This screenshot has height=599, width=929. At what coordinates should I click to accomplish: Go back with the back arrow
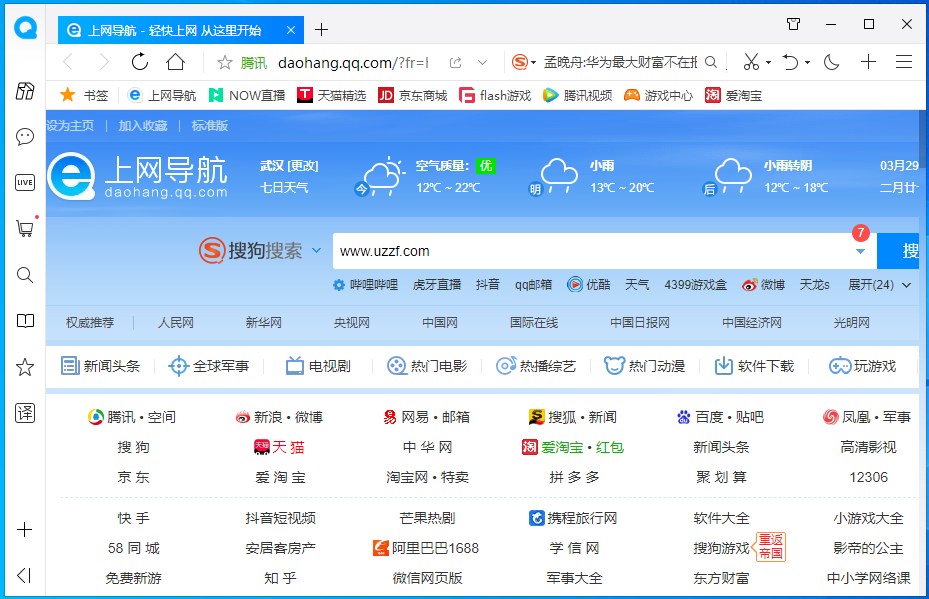[69, 62]
